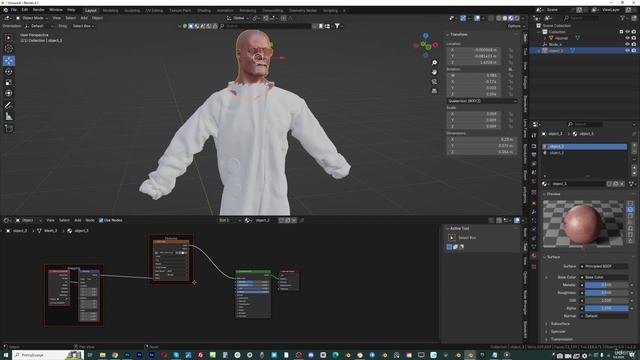640x360 pixels.
Task: Click the outliner filter funnel icon
Action: tap(622, 18)
